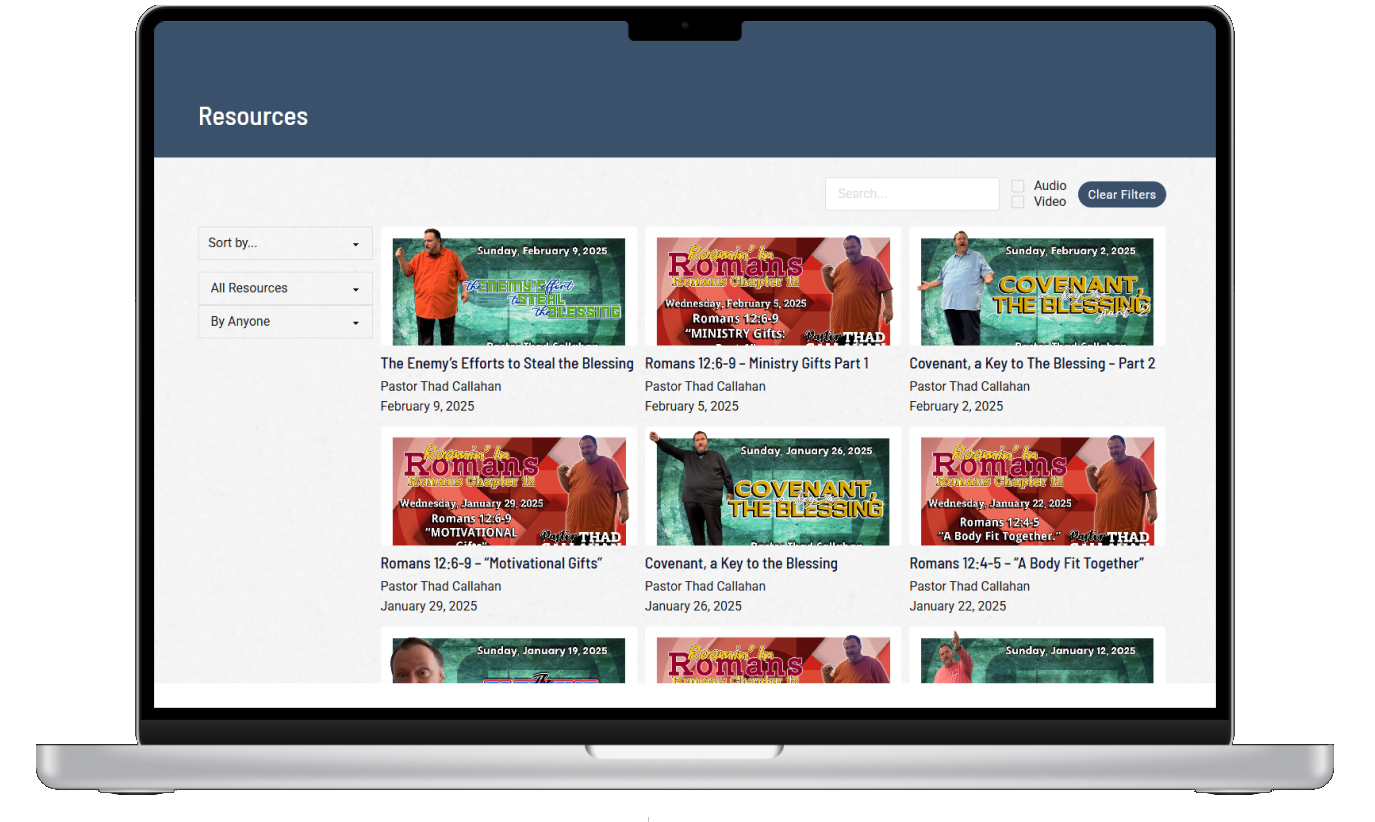Click Pastor Thad Callahan under A Body Fit Together
This screenshot has width=1375, height=822.
969,587
